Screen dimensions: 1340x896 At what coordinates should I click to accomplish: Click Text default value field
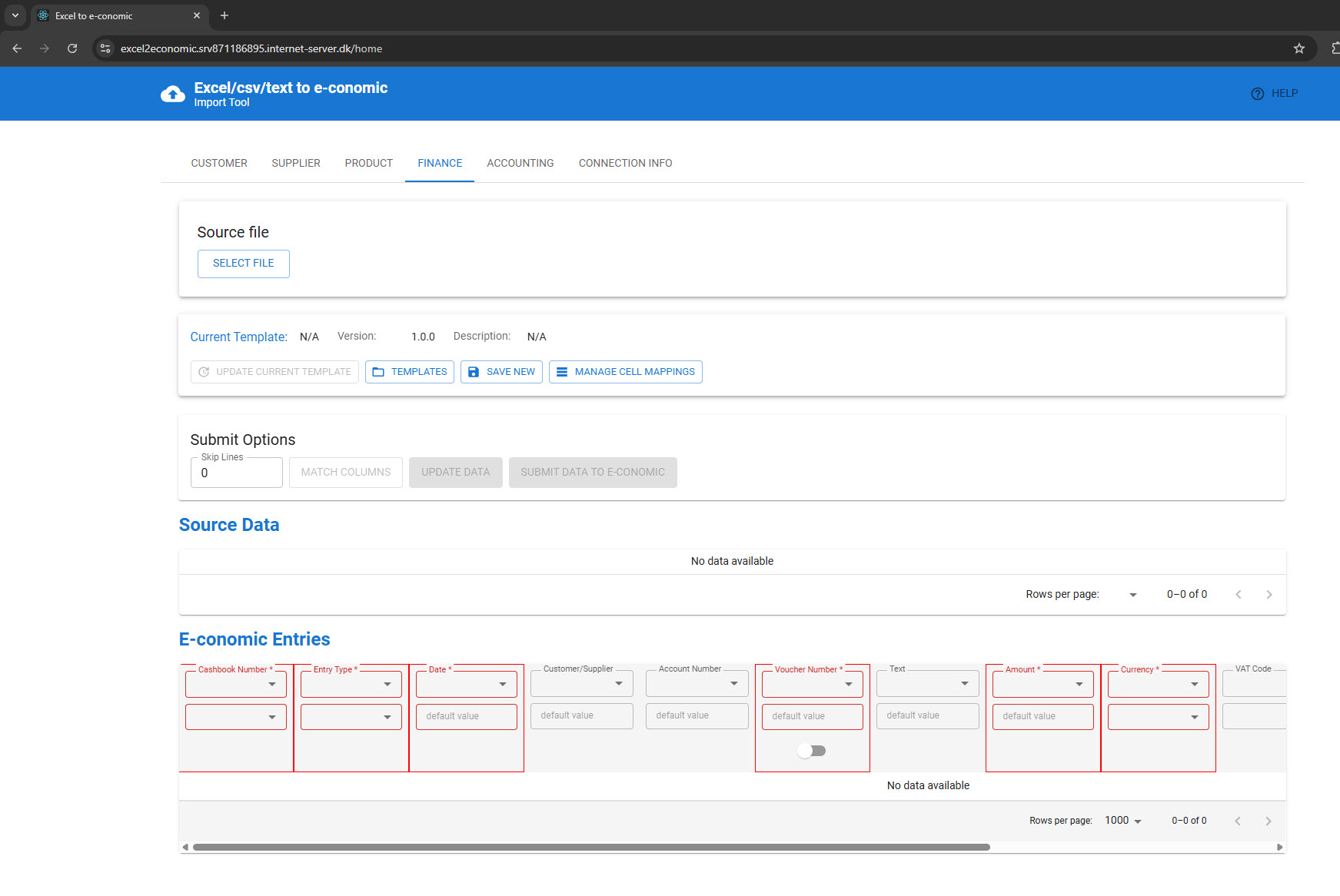(x=928, y=716)
